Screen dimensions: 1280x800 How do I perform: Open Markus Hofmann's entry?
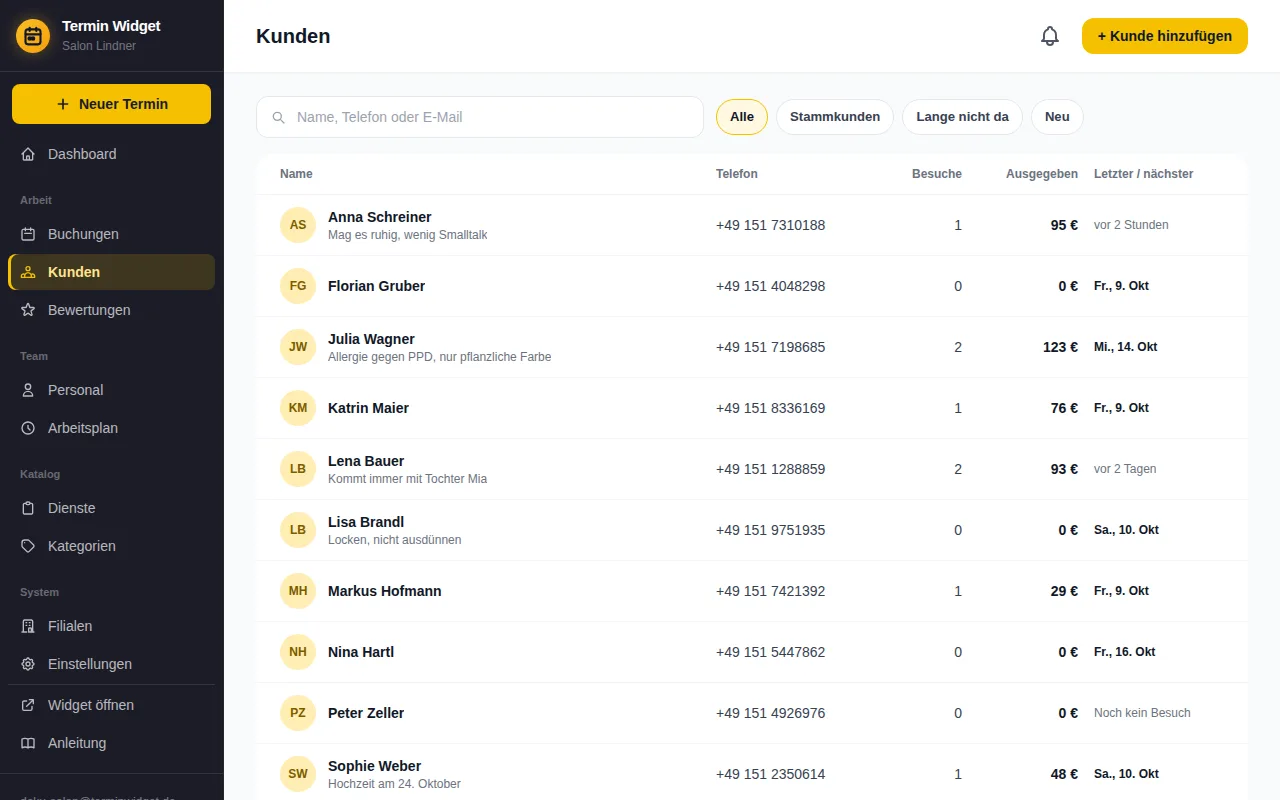tap(752, 591)
